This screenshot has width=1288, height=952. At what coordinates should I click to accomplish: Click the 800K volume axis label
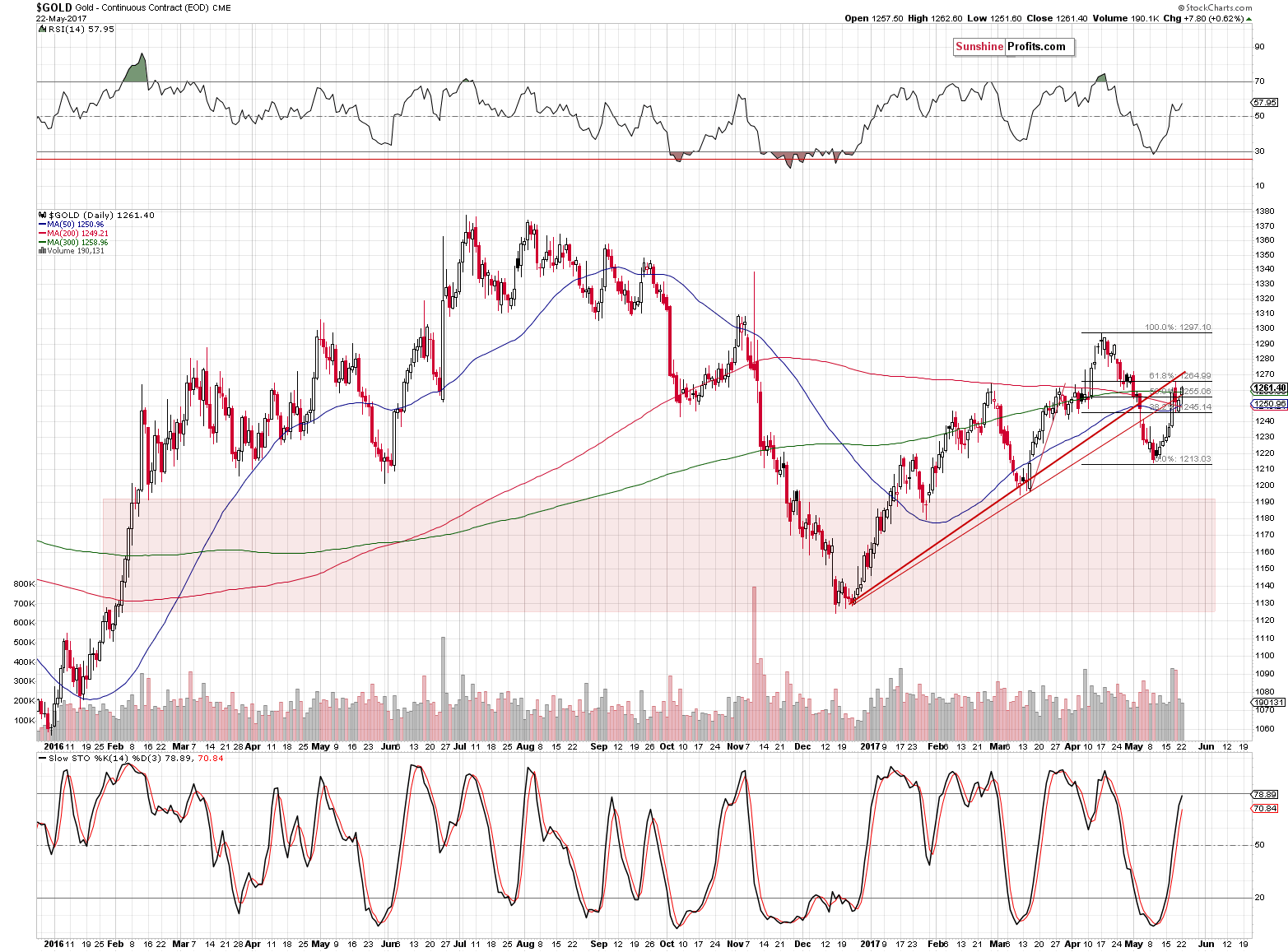coord(25,584)
